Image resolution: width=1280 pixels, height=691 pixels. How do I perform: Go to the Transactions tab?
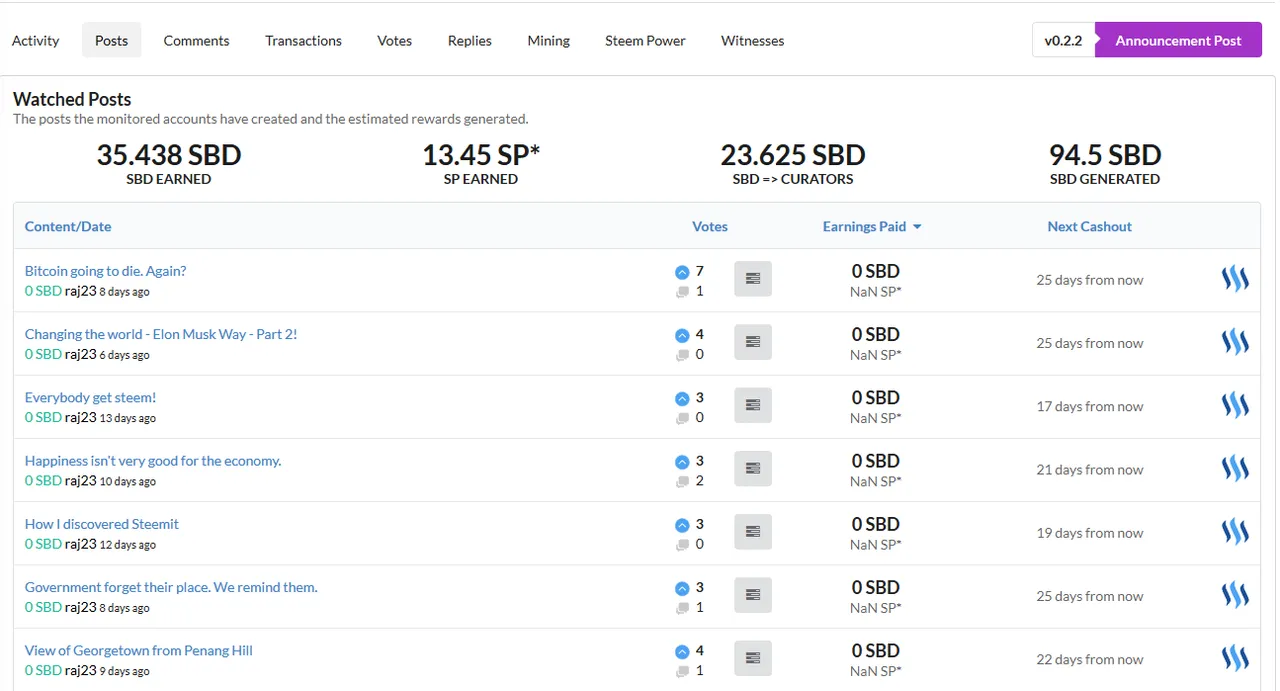pos(303,40)
